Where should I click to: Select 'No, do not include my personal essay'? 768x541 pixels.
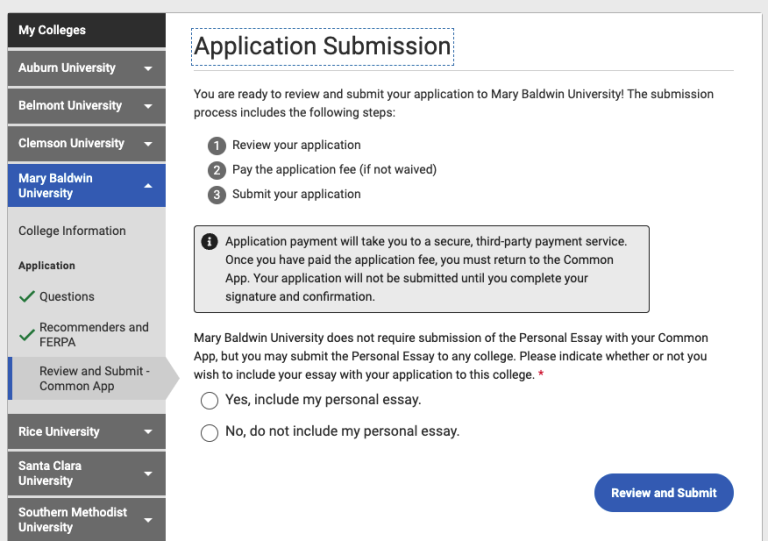[x=209, y=433]
